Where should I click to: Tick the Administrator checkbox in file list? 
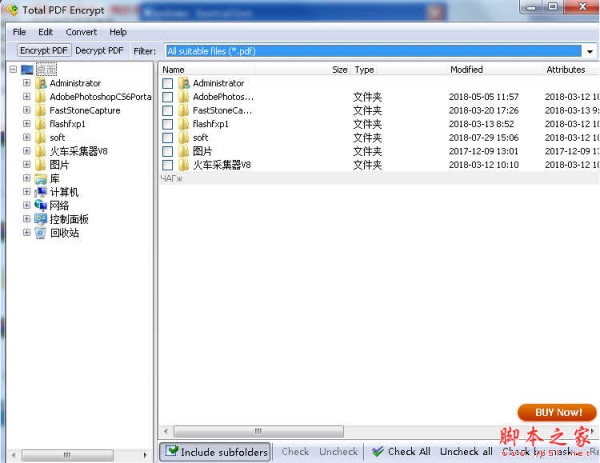click(x=167, y=83)
